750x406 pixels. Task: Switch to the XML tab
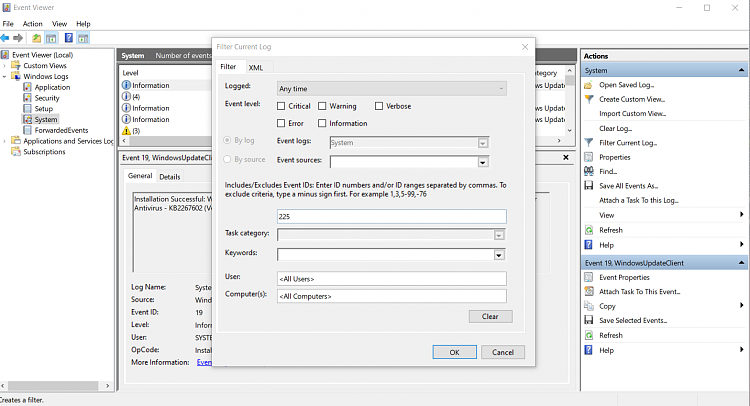coord(256,68)
